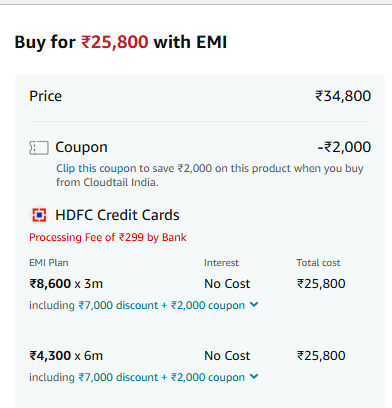The width and height of the screenshot is (392, 408).
Task: Click the 'EMI Plan' column header
Action: 49,263
